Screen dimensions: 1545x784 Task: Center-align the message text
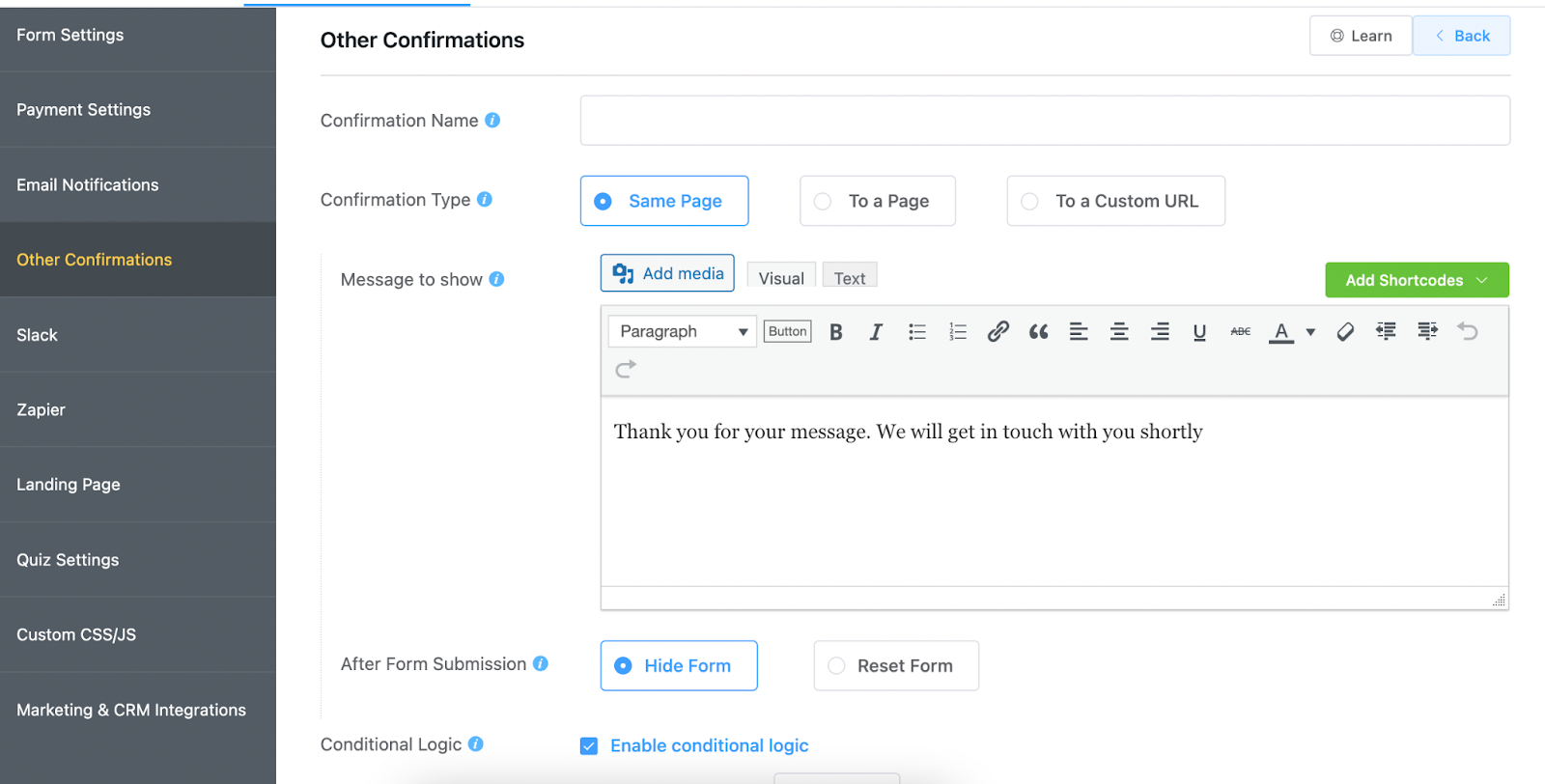click(1119, 332)
